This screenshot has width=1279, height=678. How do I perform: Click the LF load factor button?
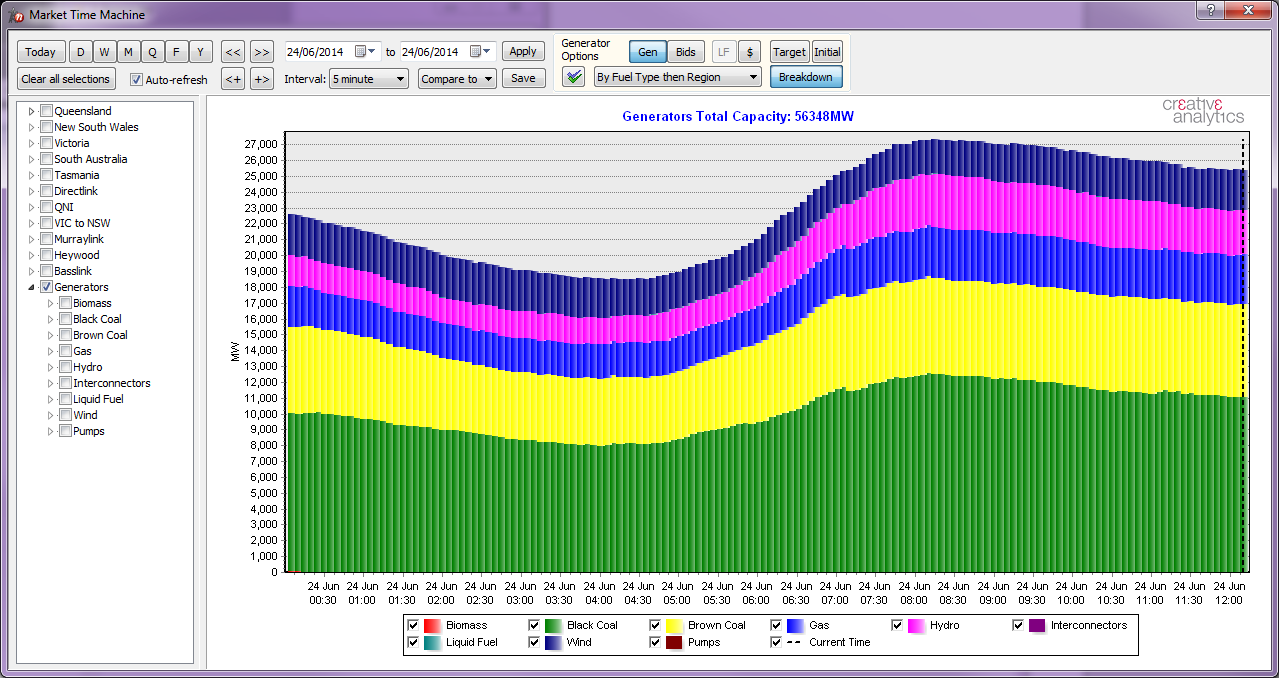[x=724, y=52]
